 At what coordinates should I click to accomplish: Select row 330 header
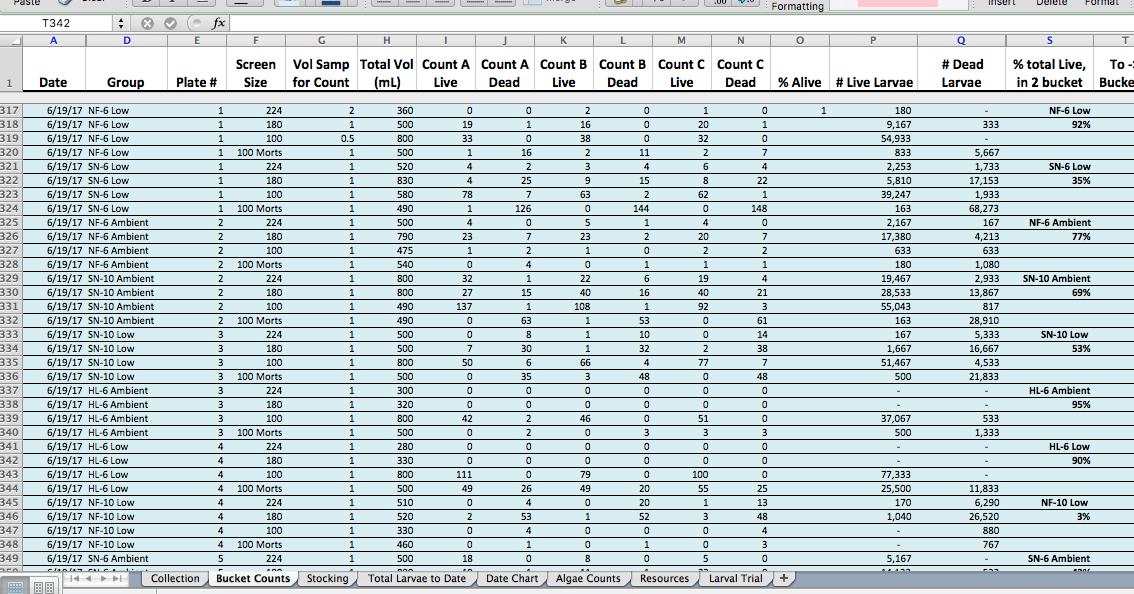point(10,292)
